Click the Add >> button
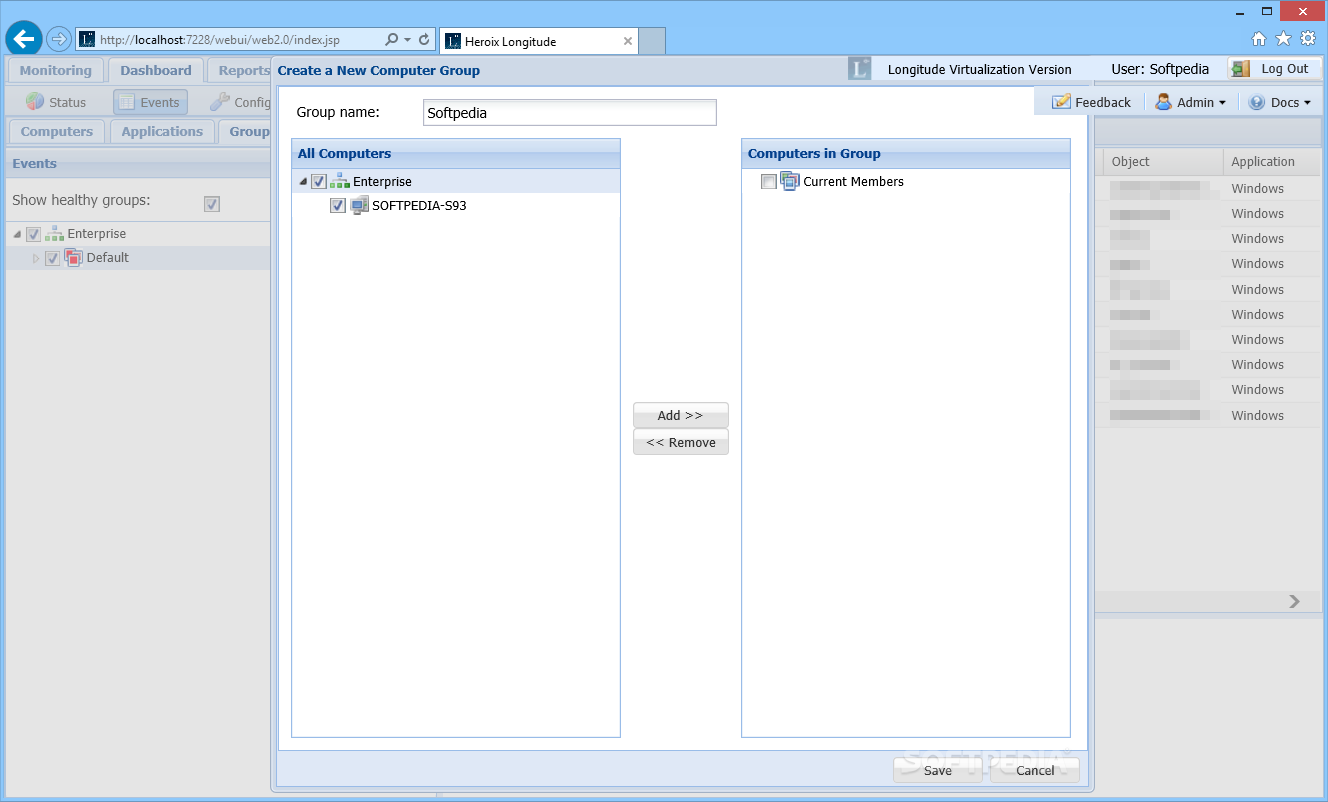 point(681,415)
